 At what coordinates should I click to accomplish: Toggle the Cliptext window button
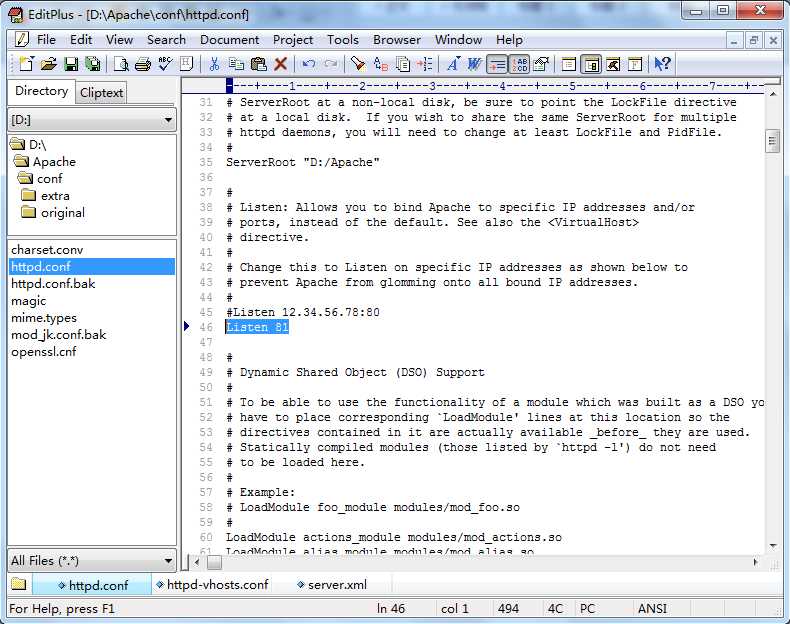(569, 64)
